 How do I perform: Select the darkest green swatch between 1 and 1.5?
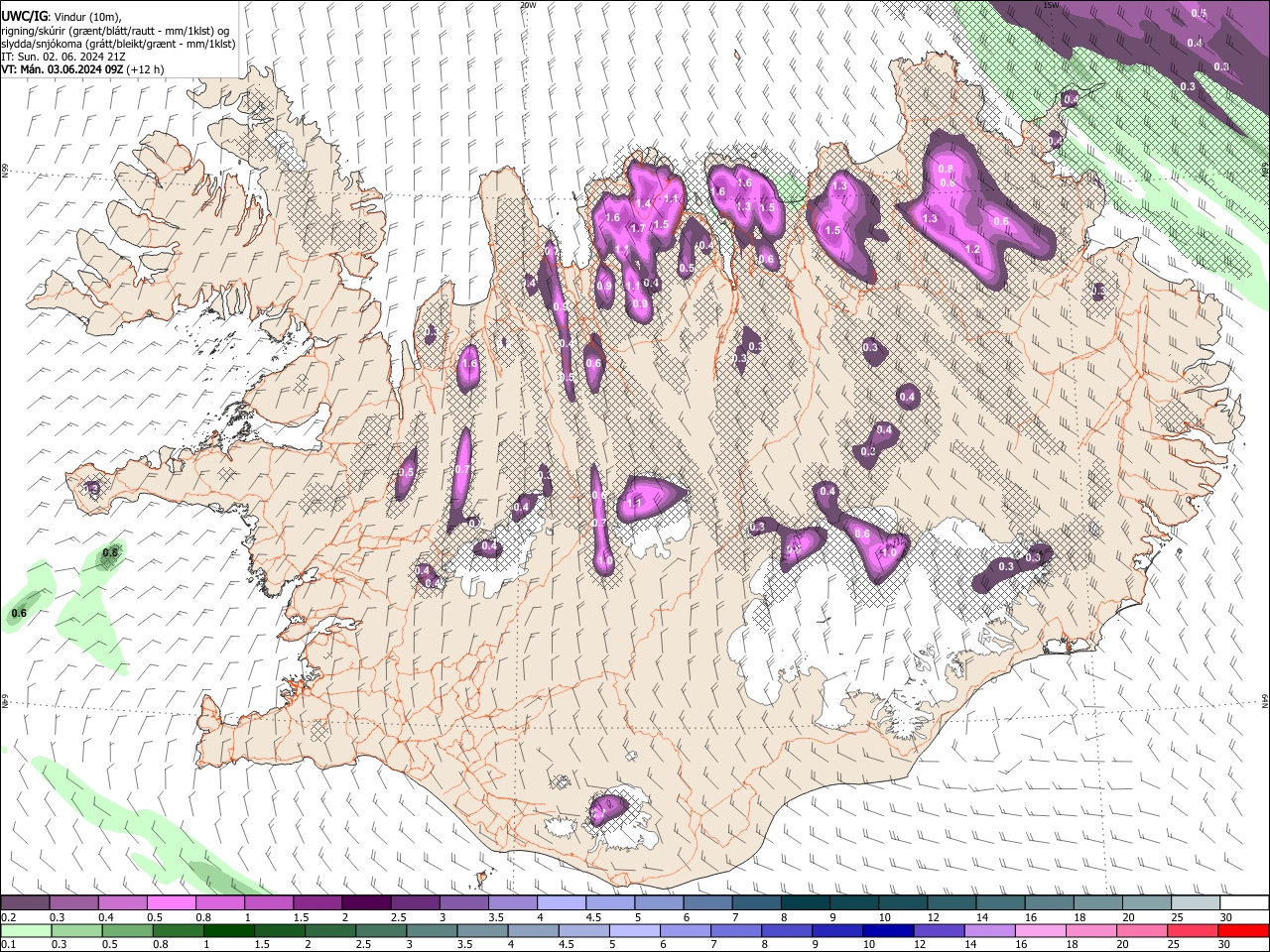[228, 931]
